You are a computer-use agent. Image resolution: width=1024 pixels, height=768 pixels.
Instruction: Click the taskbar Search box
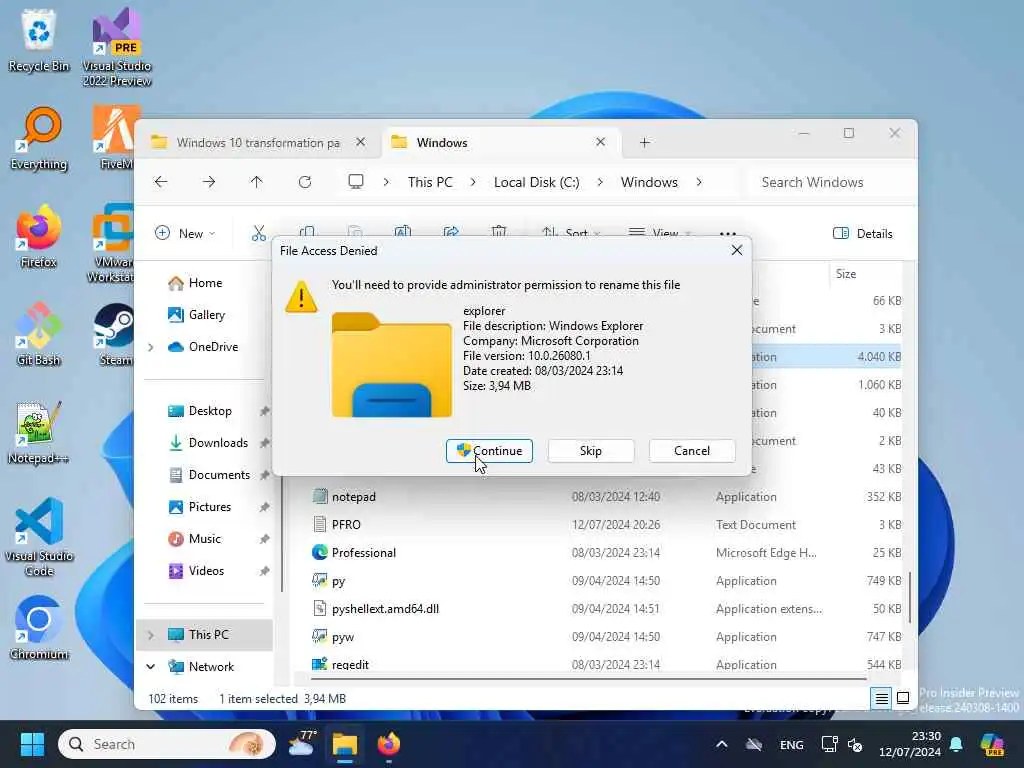coord(167,744)
